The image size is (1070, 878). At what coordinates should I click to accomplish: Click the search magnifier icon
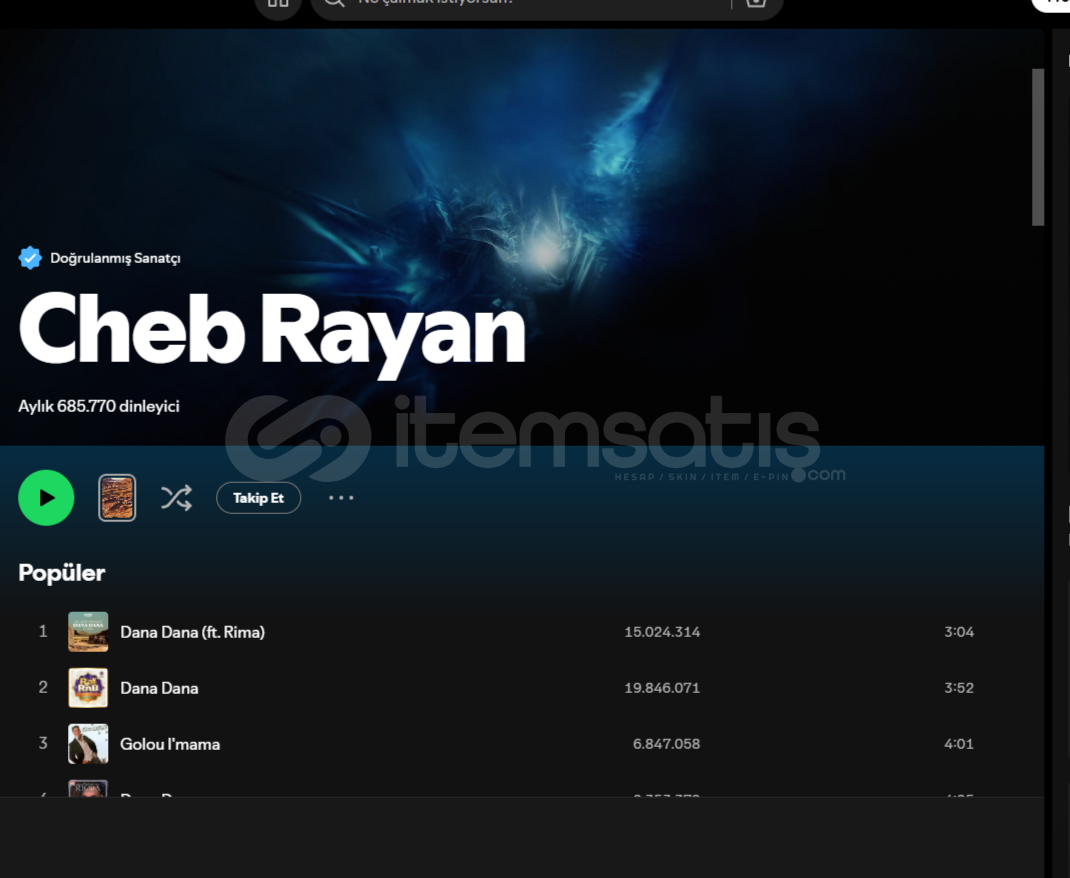[x=334, y=2]
